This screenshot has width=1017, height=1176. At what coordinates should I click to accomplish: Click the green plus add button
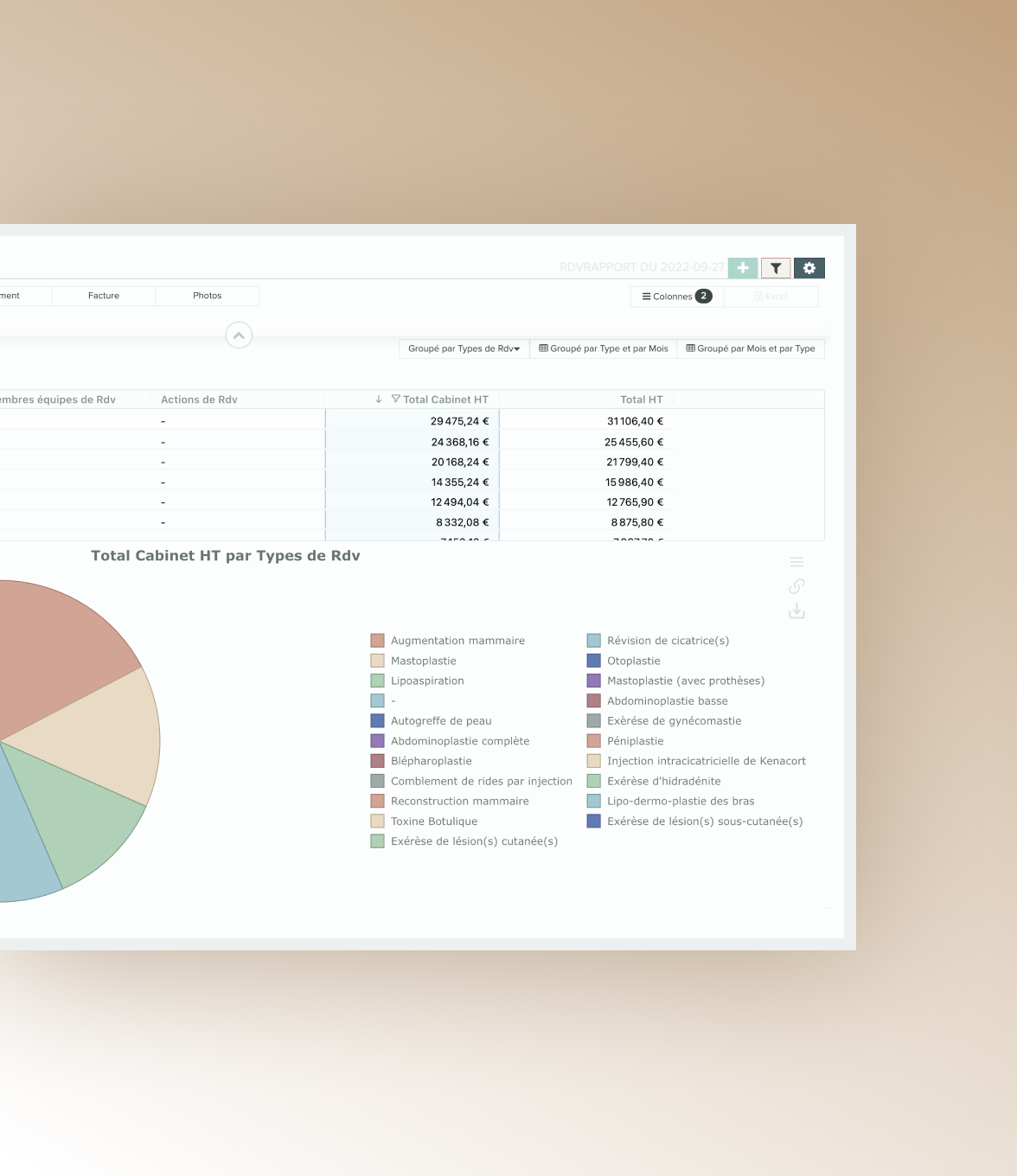pos(742,268)
